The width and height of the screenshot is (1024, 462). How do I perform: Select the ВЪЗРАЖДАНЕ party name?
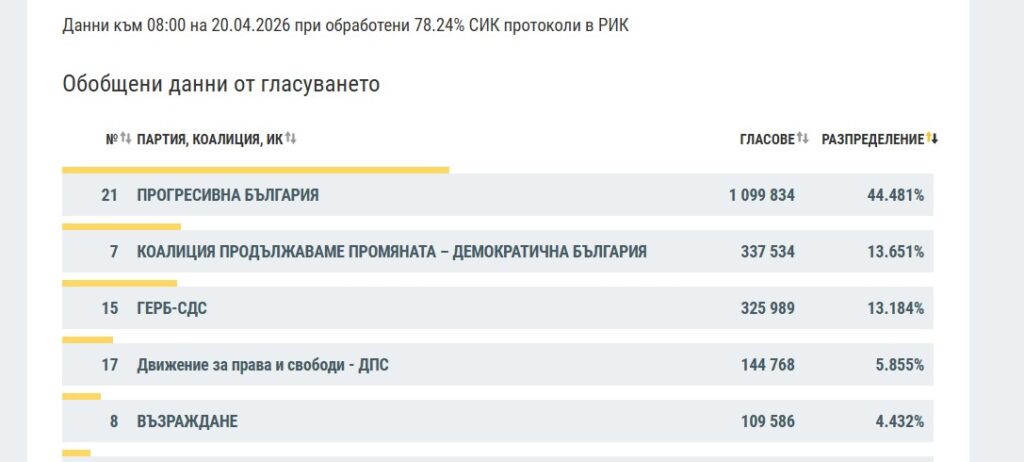point(187,421)
